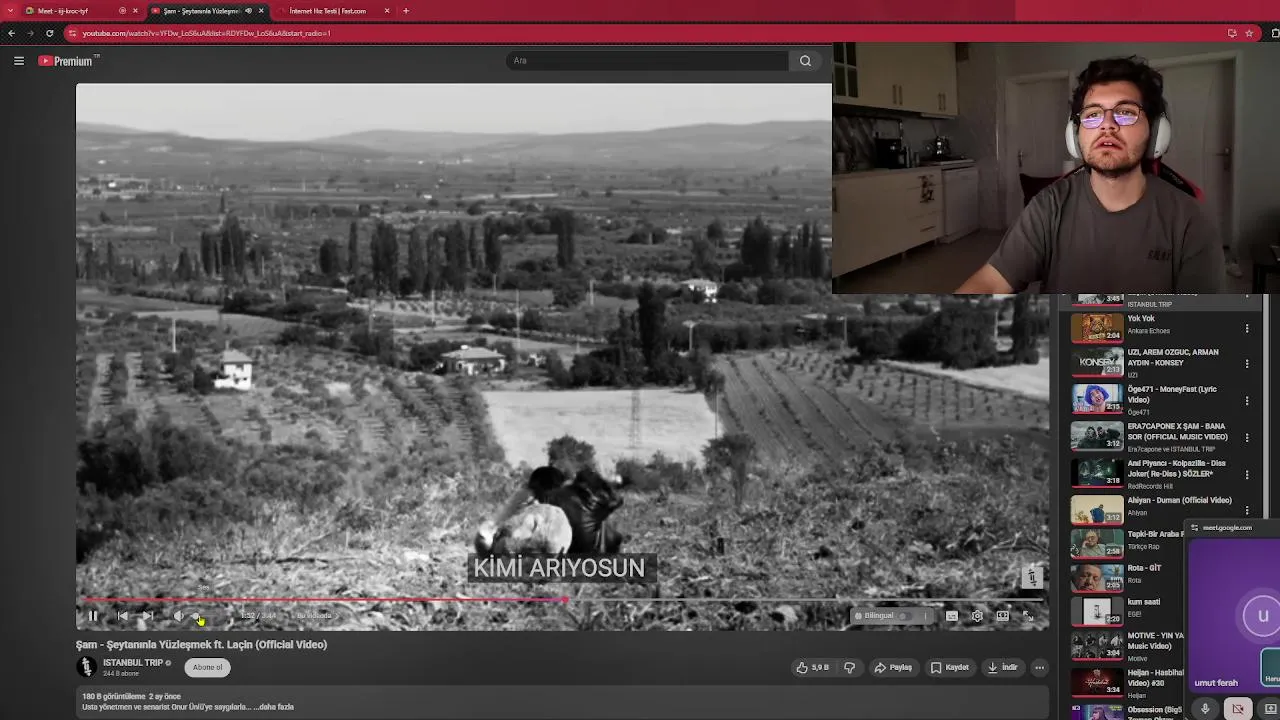Pause the YouTube video
This screenshot has height=720, width=1280.
93,616
